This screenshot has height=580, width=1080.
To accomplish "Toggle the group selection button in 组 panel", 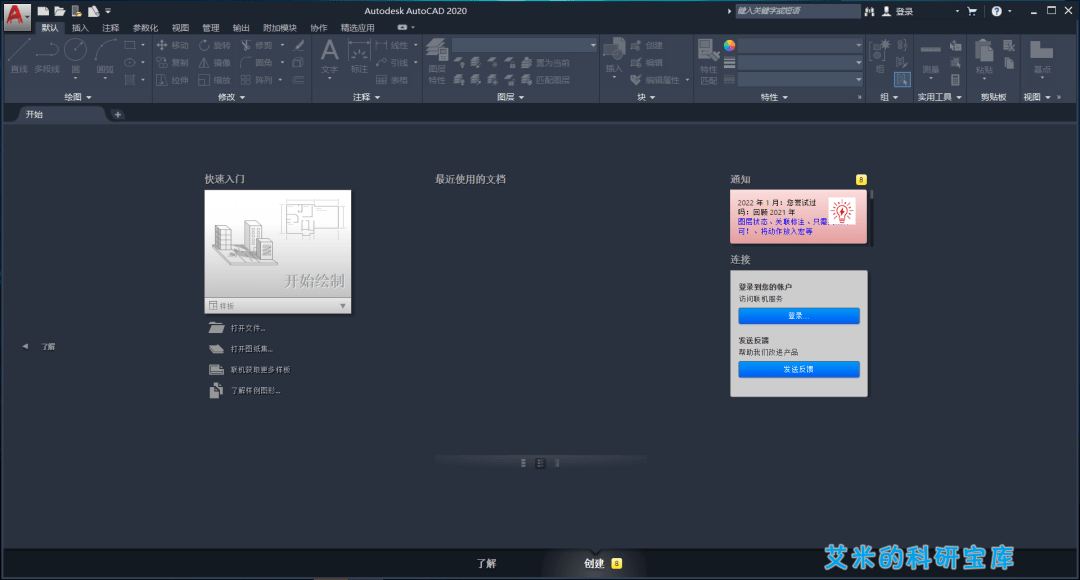I will pyautogui.click(x=902, y=80).
